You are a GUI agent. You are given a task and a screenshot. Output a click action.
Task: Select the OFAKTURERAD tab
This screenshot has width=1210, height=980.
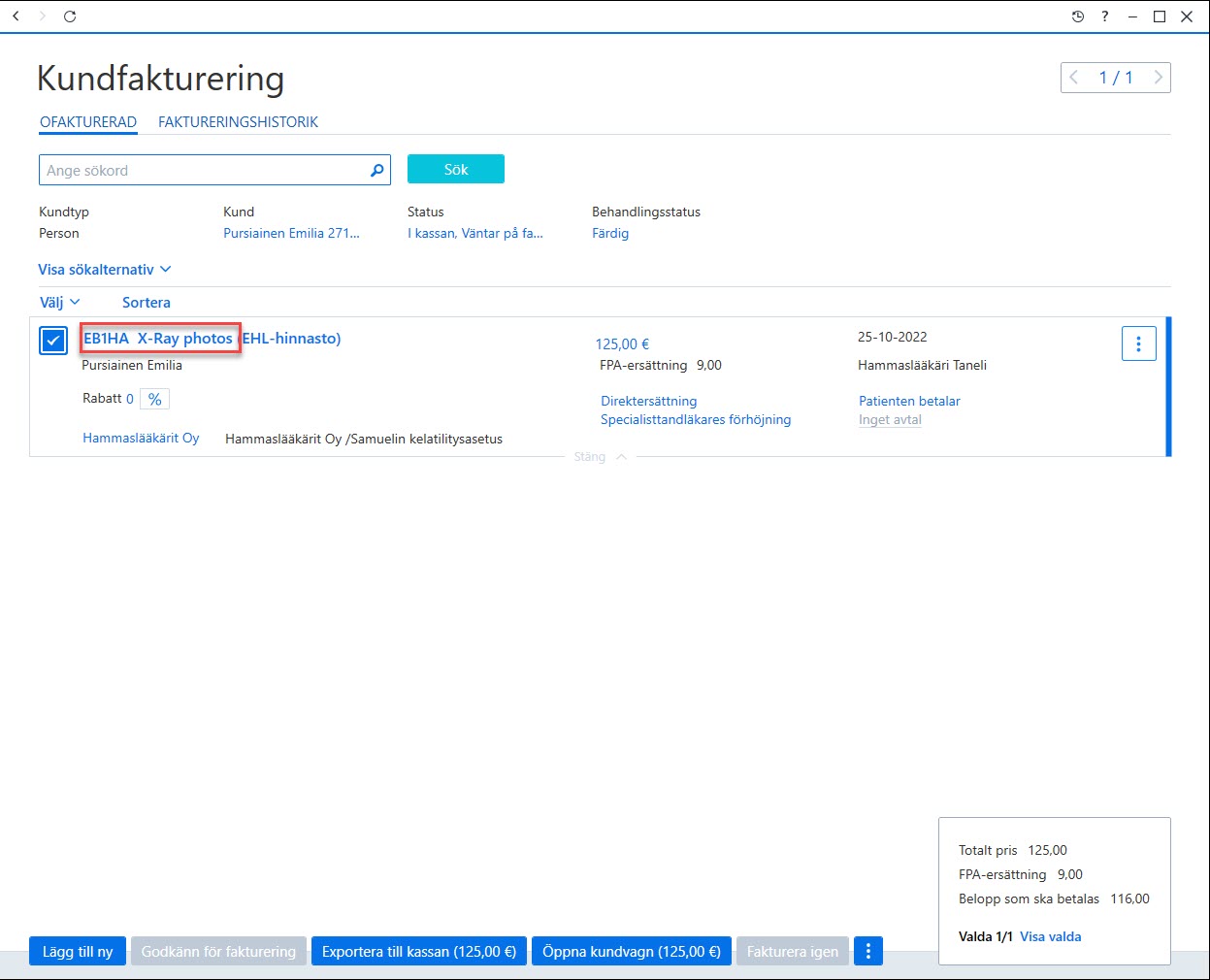(88, 122)
